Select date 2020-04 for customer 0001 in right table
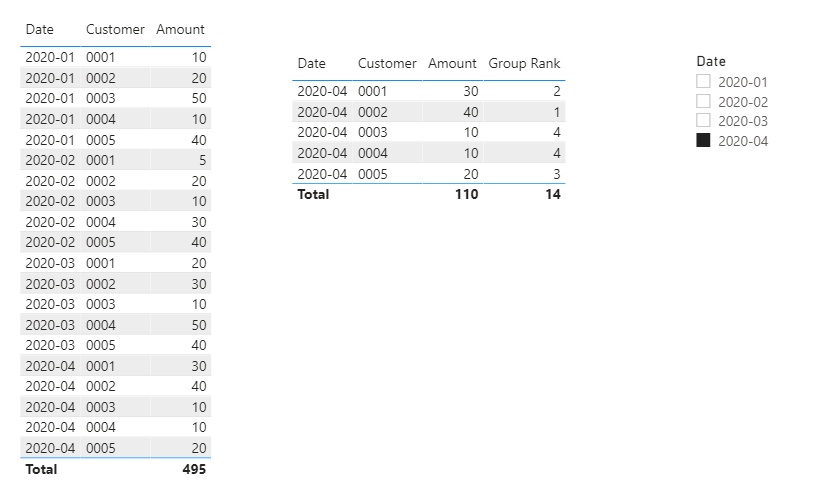Viewport: 834px width, 480px height. click(x=322, y=91)
